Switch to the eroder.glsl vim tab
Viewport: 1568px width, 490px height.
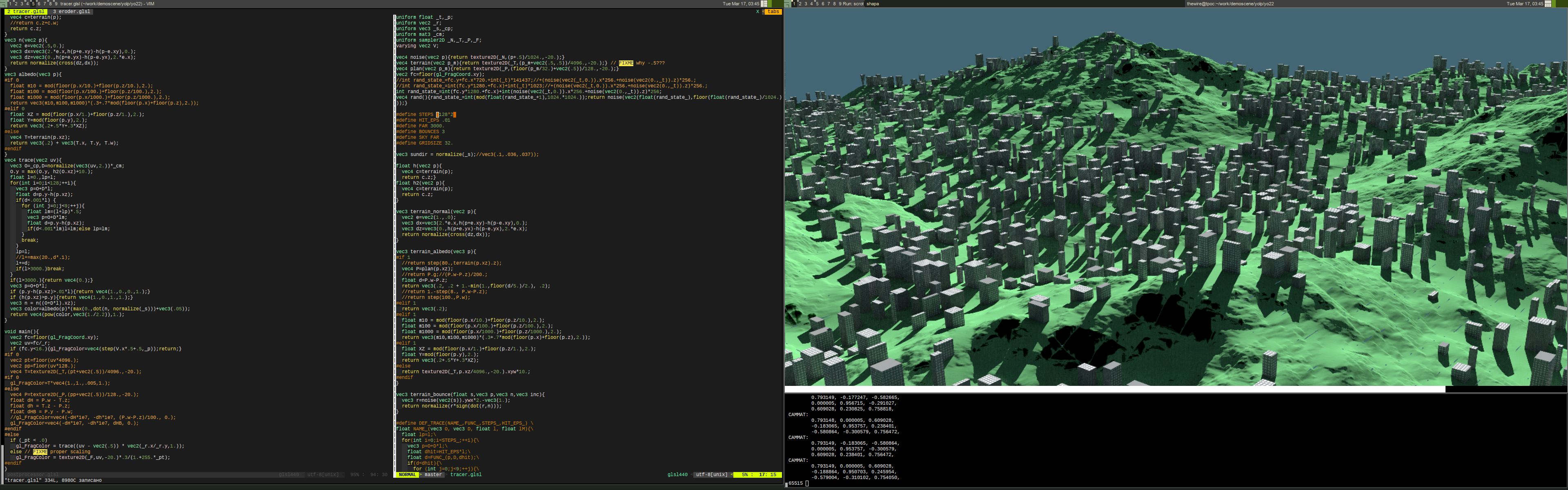(x=71, y=11)
